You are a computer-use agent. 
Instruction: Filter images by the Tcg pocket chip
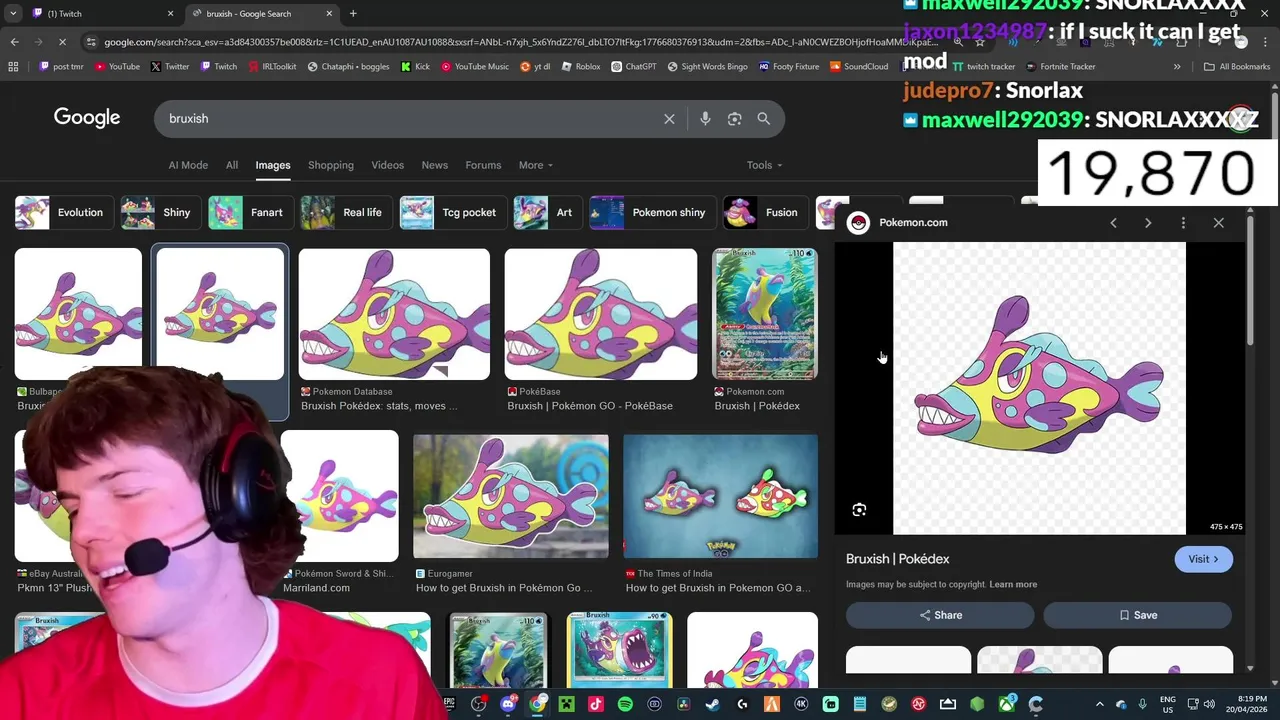tap(451, 213)
